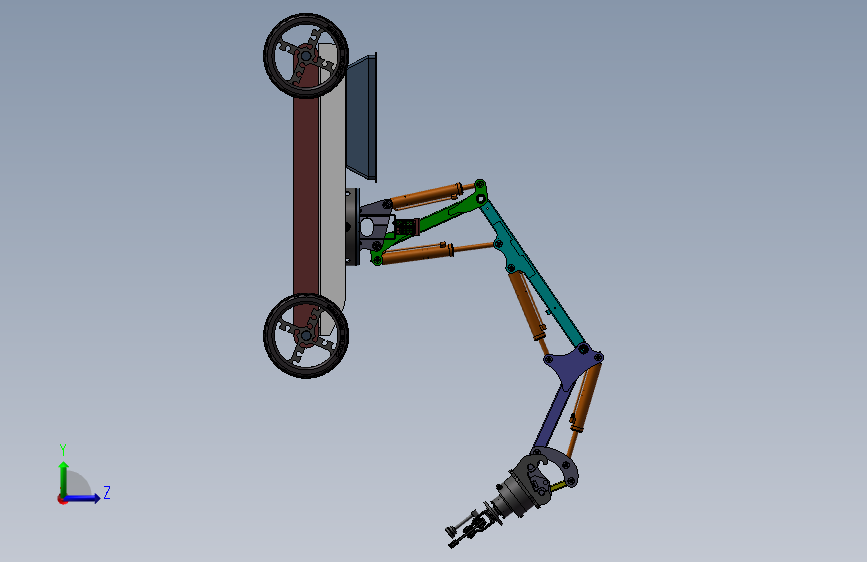Click the red triad origin point

(62, 499)
